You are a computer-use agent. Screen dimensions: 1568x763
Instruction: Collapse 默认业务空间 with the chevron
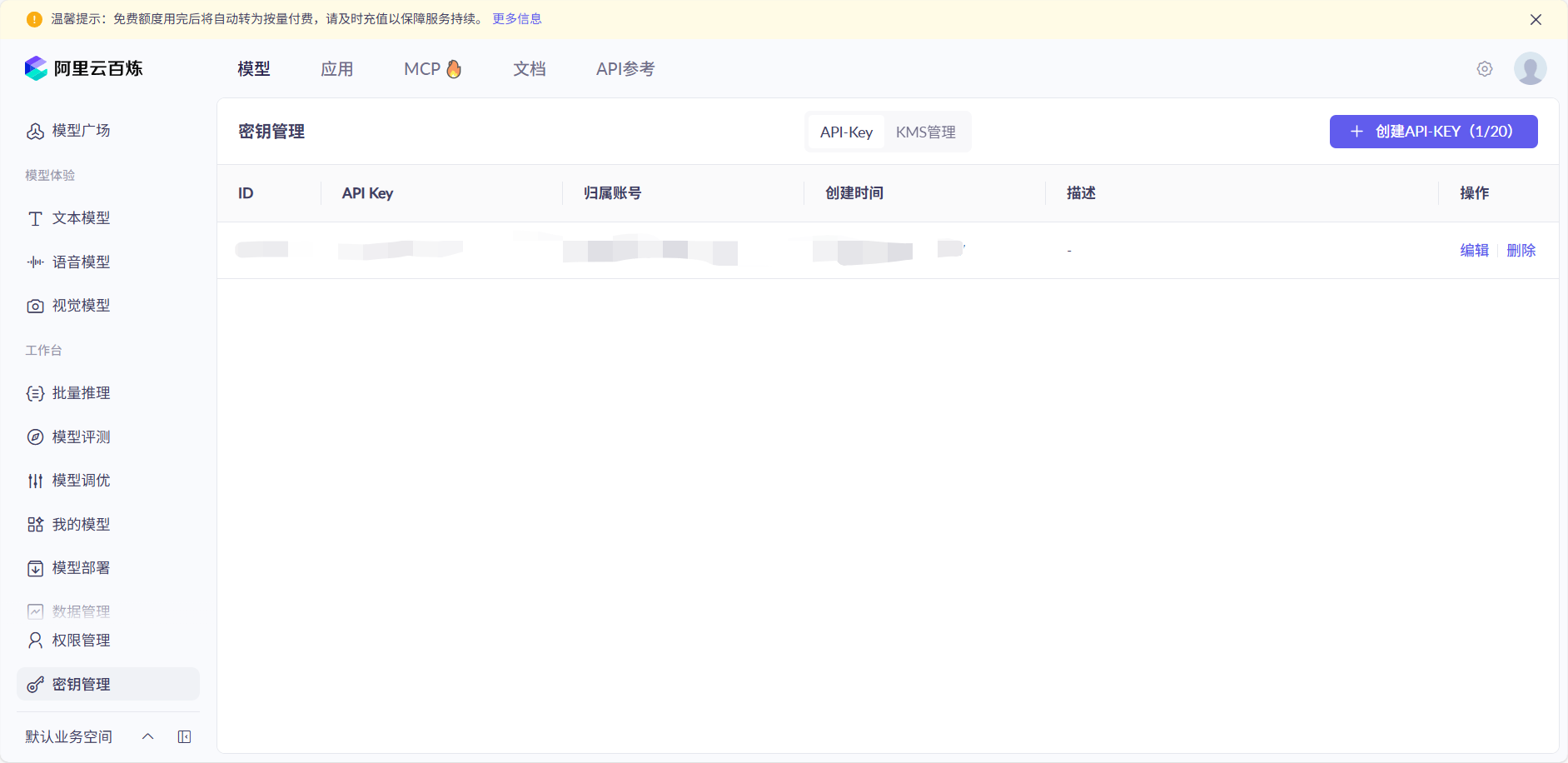[x=147, y=736]
